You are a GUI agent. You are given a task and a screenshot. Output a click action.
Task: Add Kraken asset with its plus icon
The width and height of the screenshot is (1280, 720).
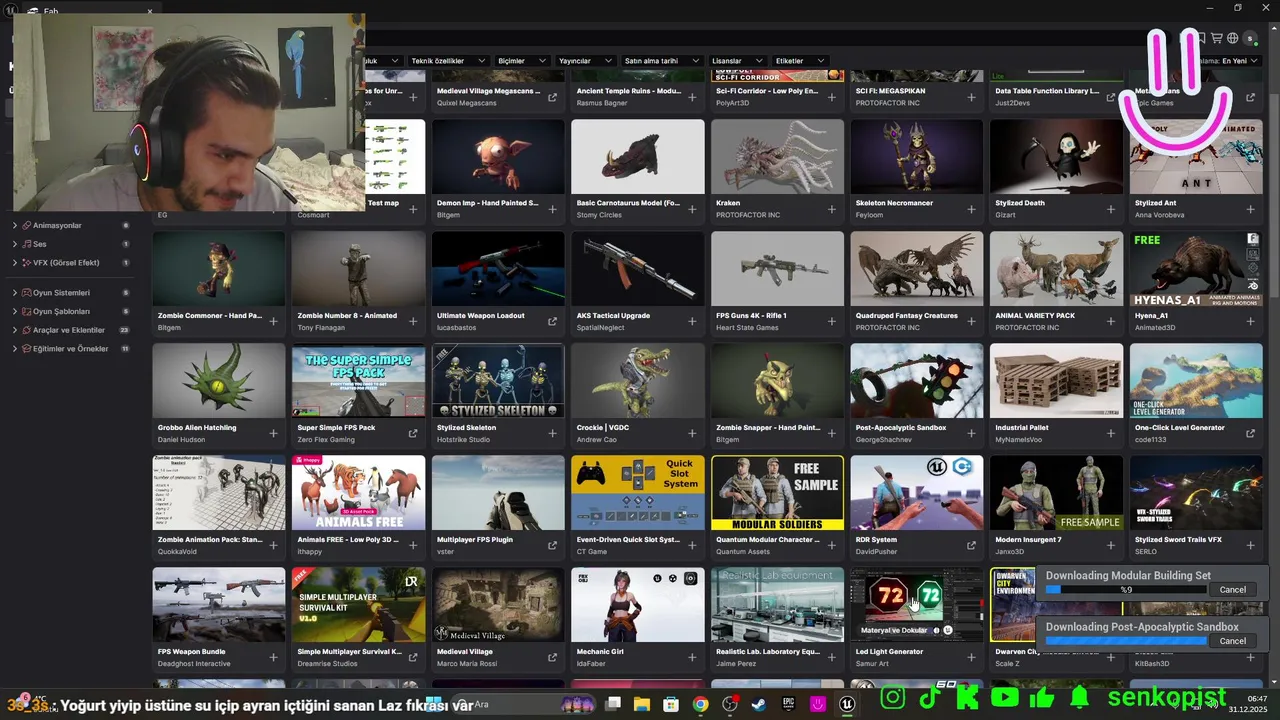click(x=832, y=210)
